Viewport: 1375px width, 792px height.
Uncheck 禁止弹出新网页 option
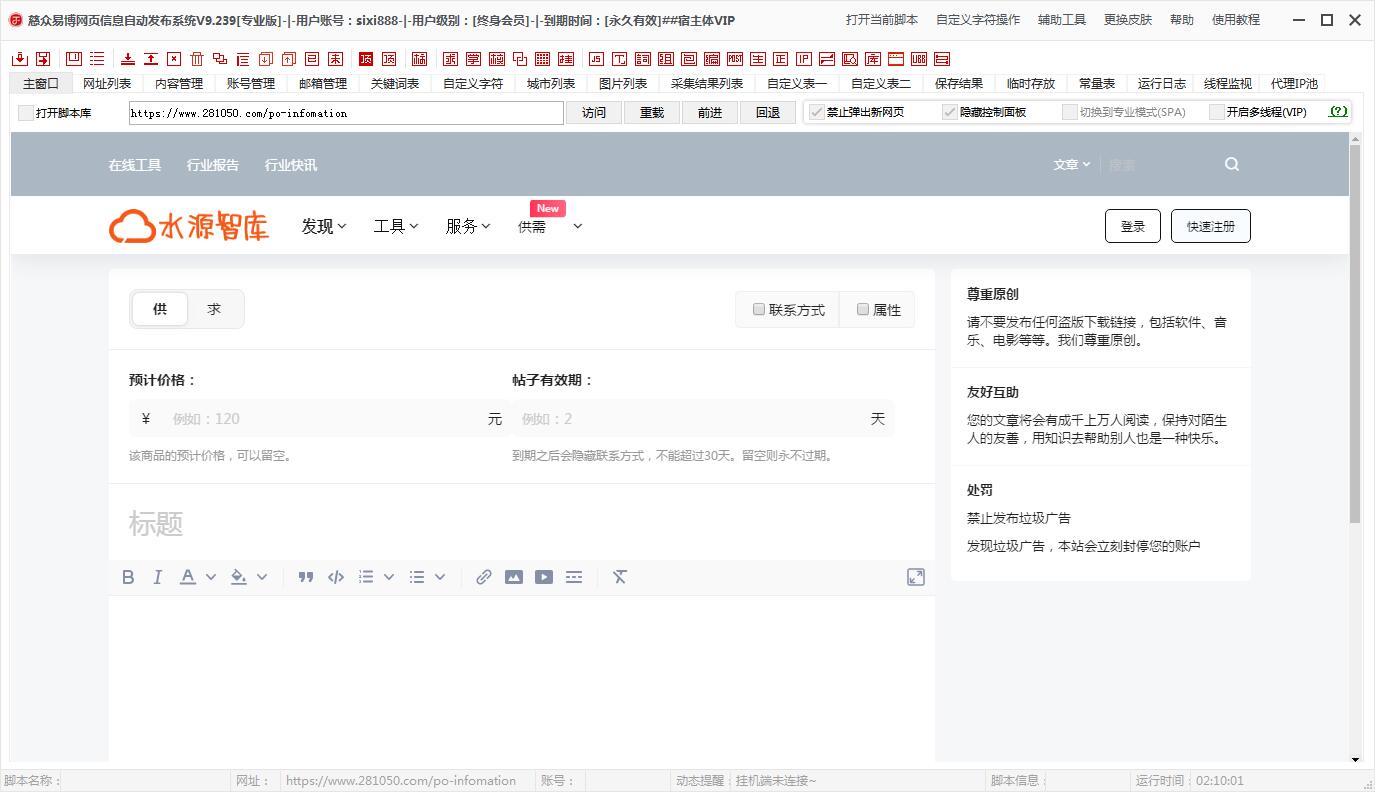[x=817, y=112]
